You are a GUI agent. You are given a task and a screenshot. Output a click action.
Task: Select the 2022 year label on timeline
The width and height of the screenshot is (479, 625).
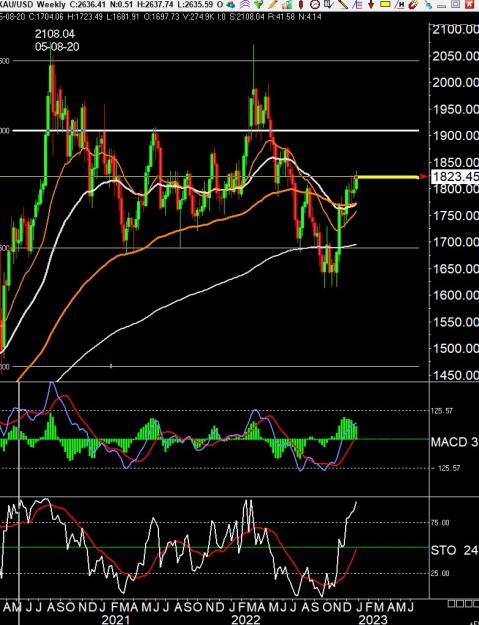(x=248, y=619)
